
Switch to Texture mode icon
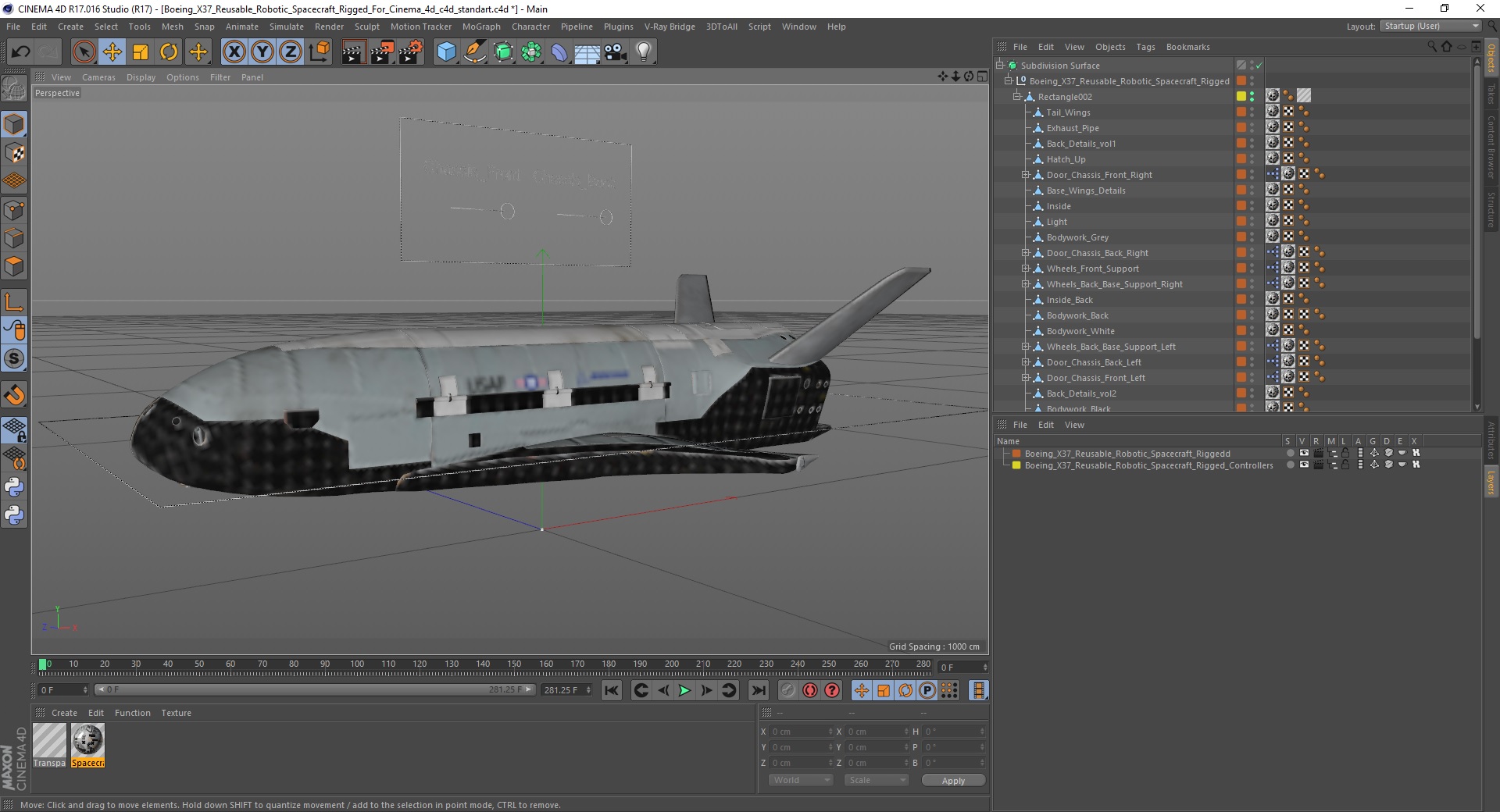14,153
